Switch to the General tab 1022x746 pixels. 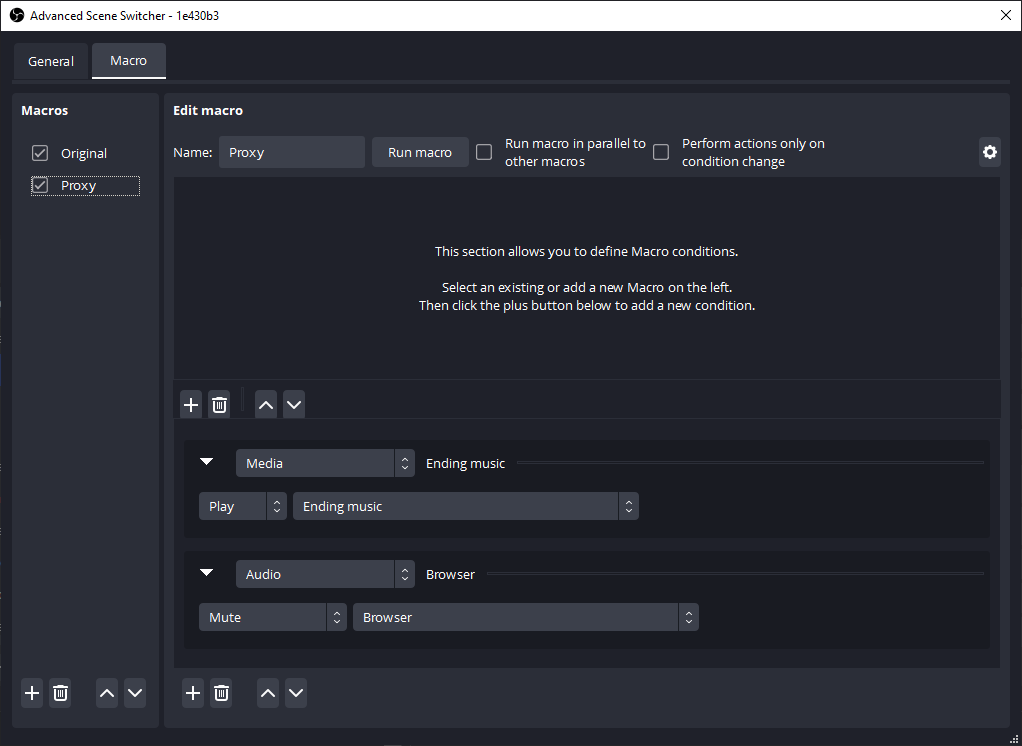click(51, 61)
